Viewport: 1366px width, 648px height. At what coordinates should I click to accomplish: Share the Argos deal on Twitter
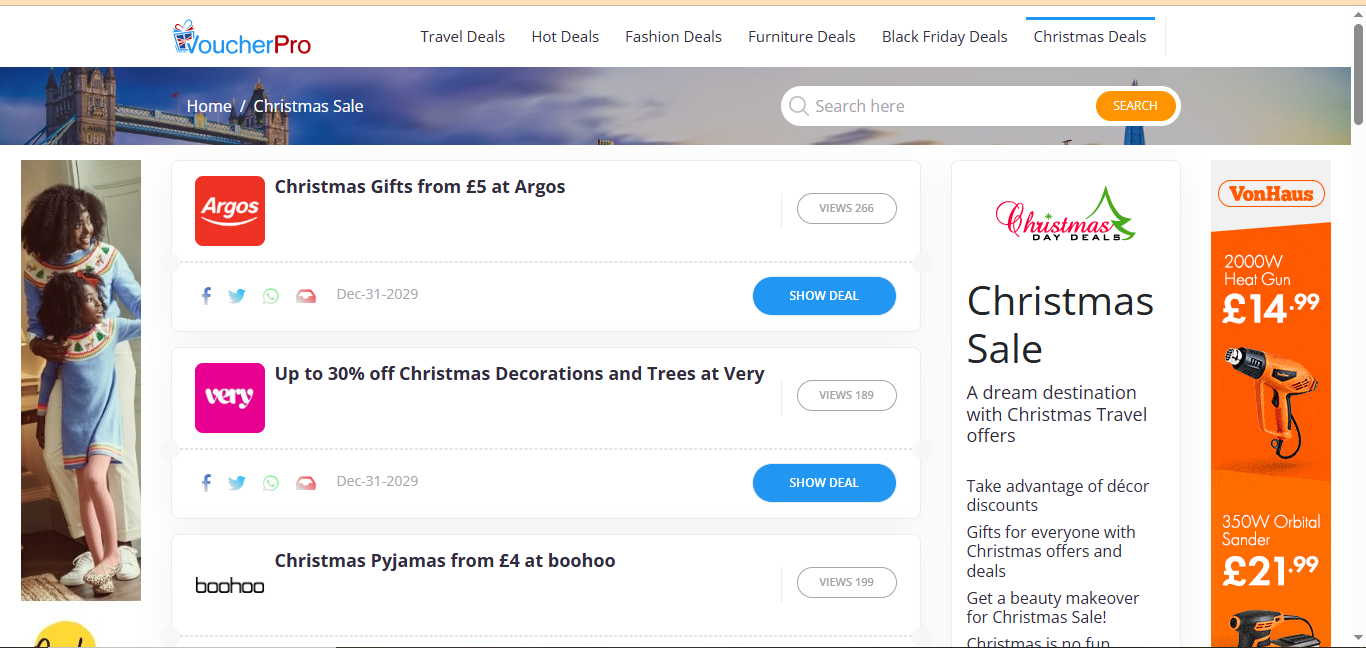pos(237,296)
